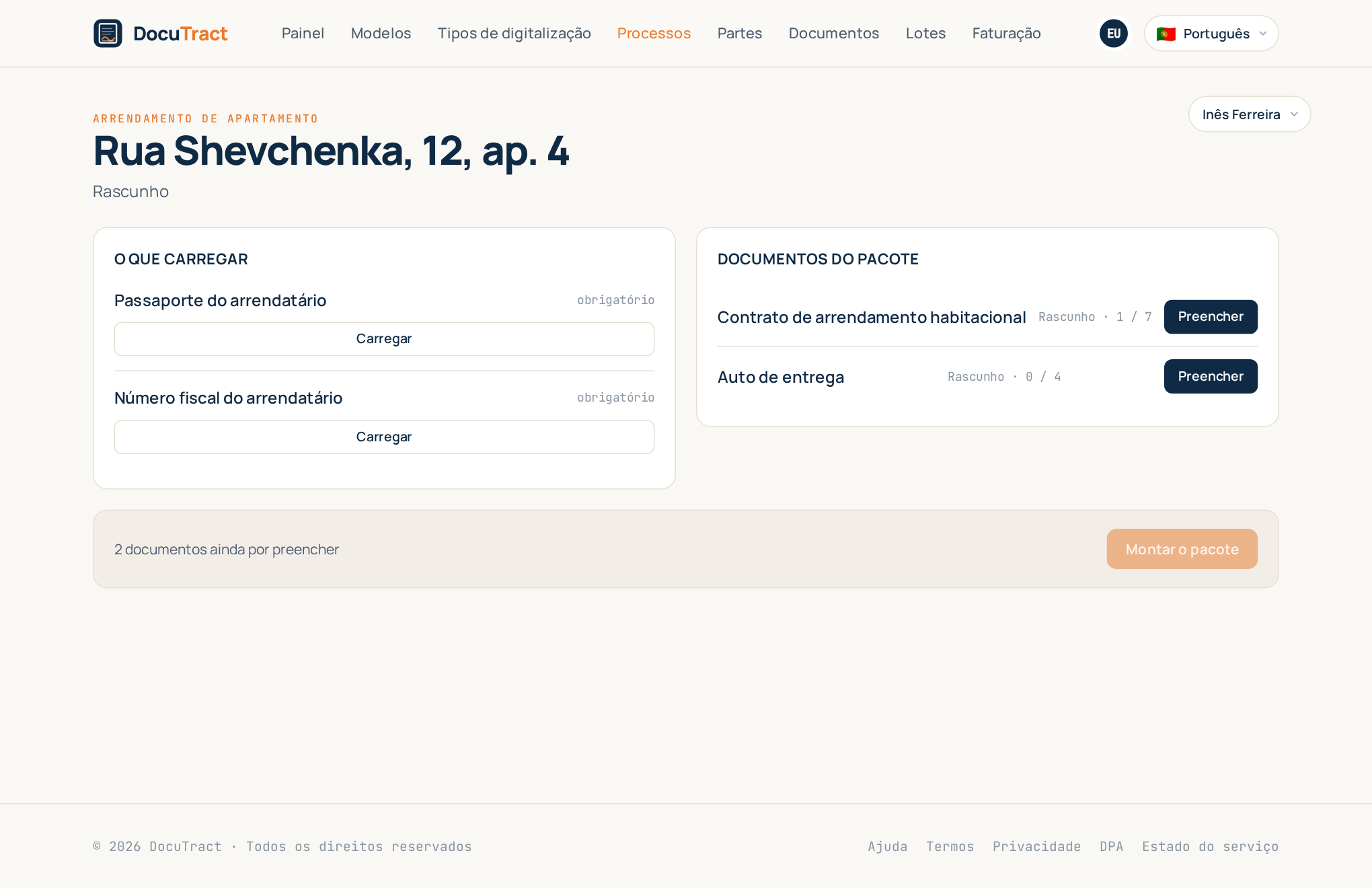Preencher the Contrato de arrendamento habitacional
The width and height of the screenshot is (1372, 888).
pyautogui.click(x=1211, y=317)
